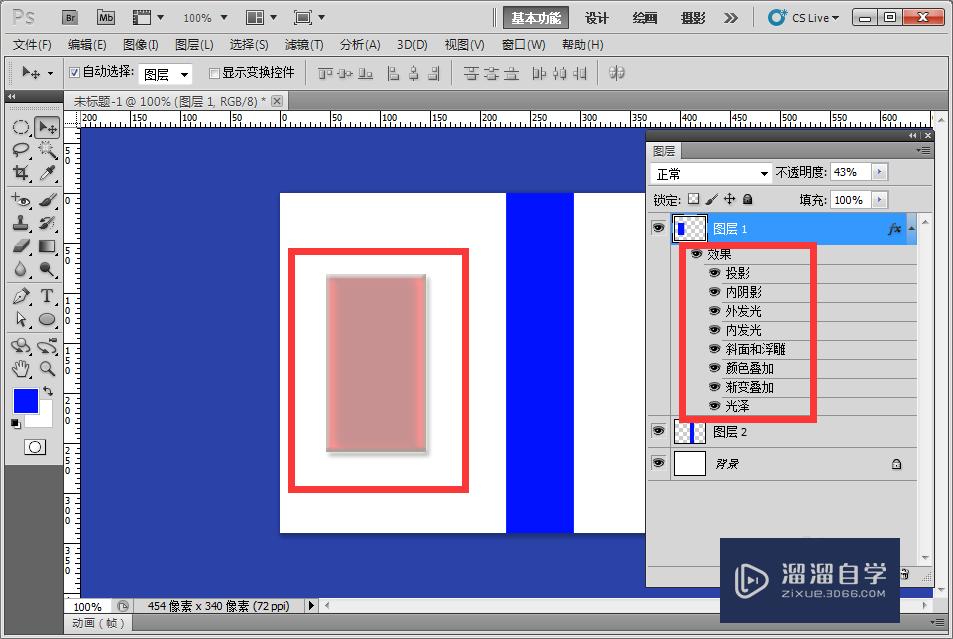
Task: Pick the Magic Wand tool
Action: (x=47, y=150)
